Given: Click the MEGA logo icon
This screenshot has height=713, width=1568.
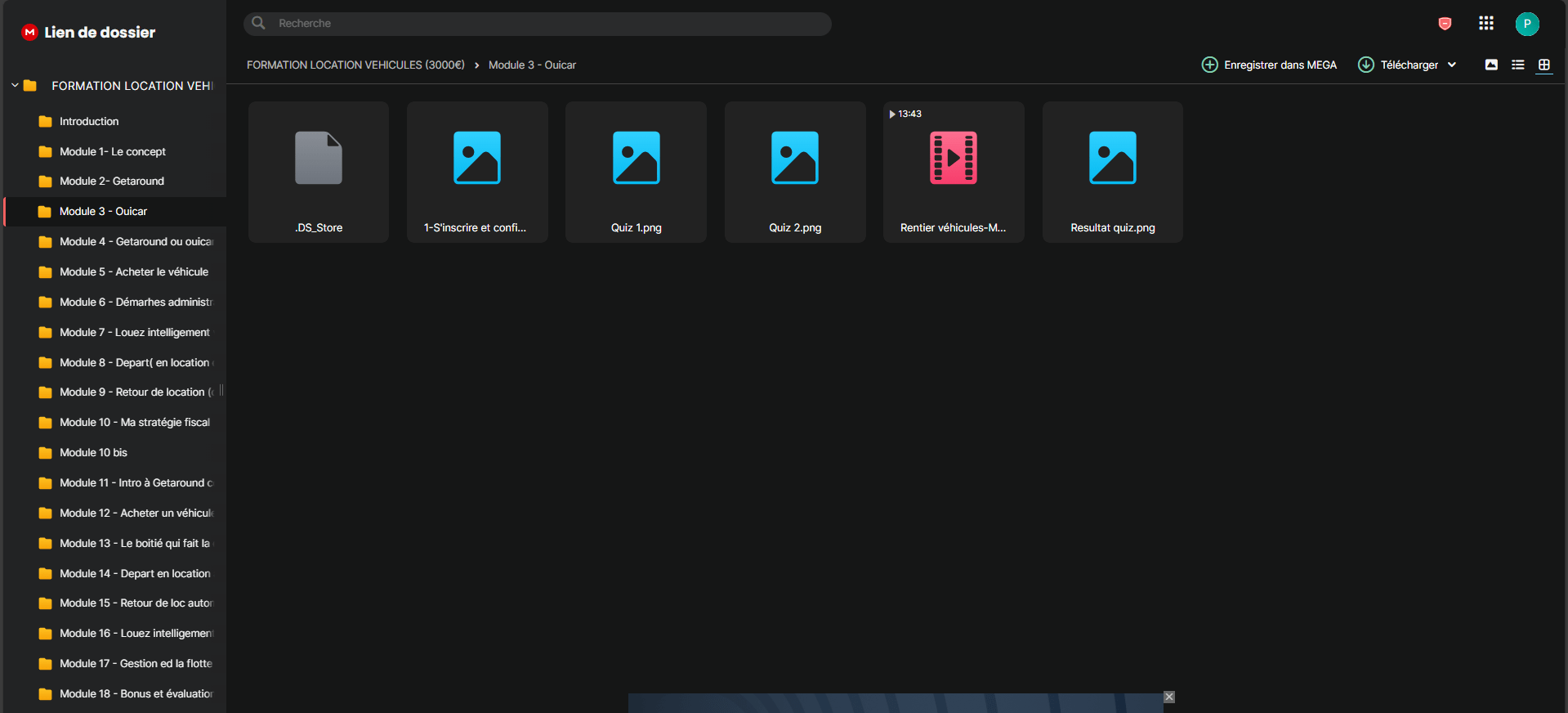Looking at the screenshot, I should [29, 32].
